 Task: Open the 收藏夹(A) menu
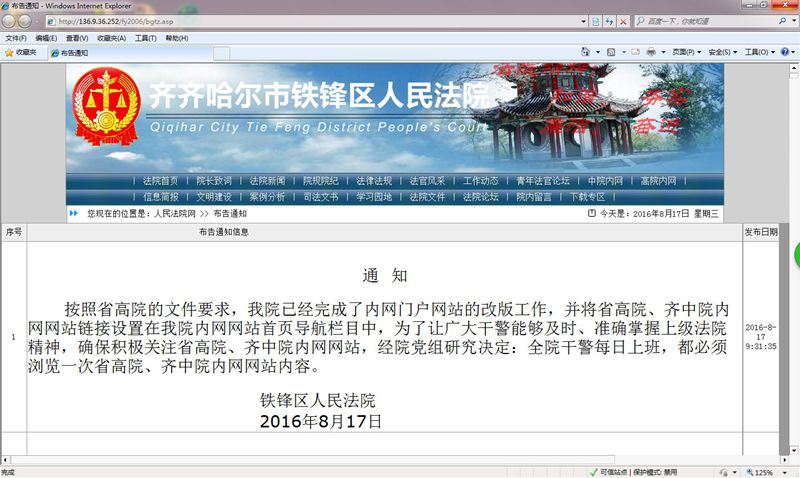[111, 38]
